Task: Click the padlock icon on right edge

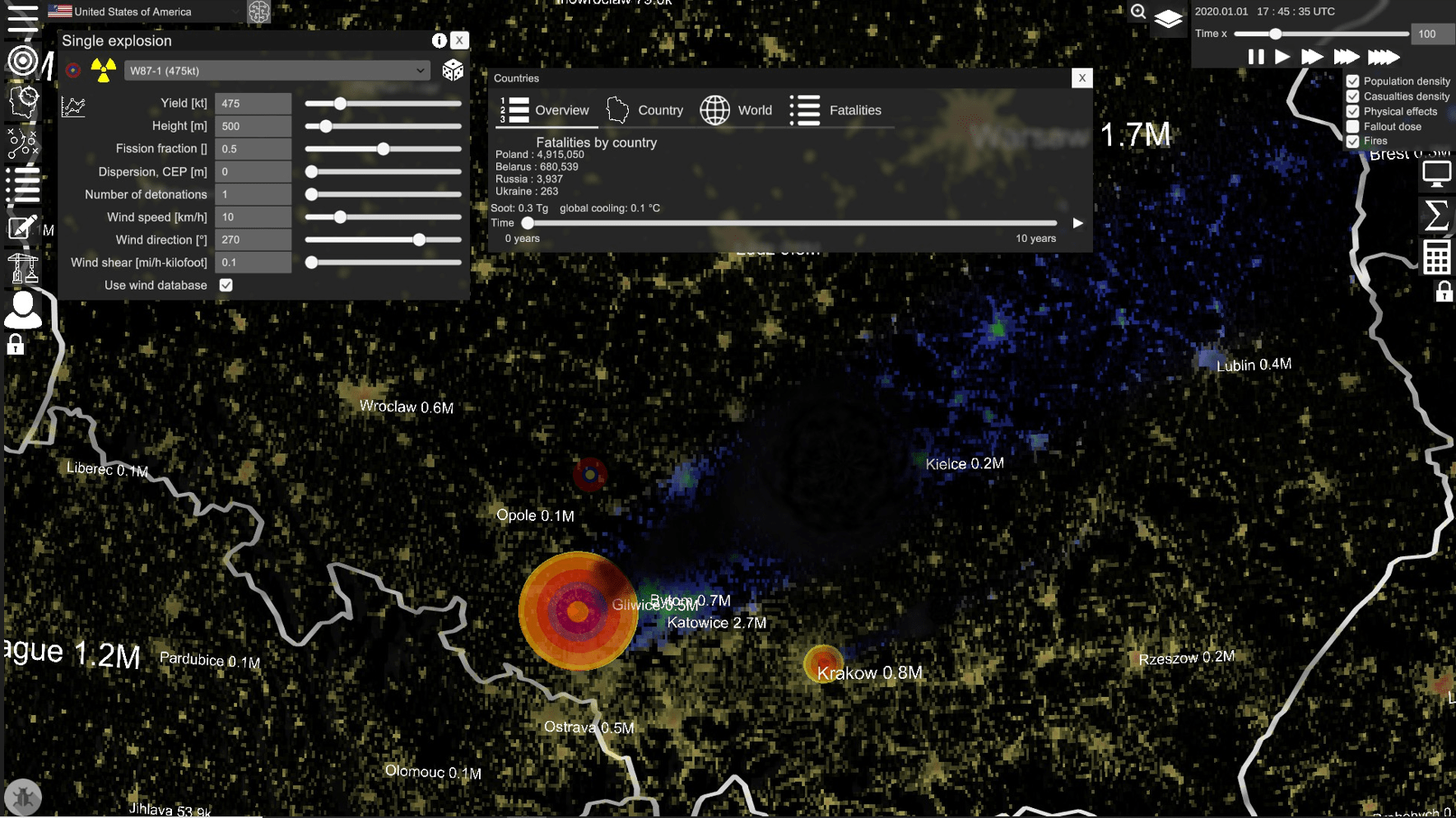Action: click(x=1444, y=292)
